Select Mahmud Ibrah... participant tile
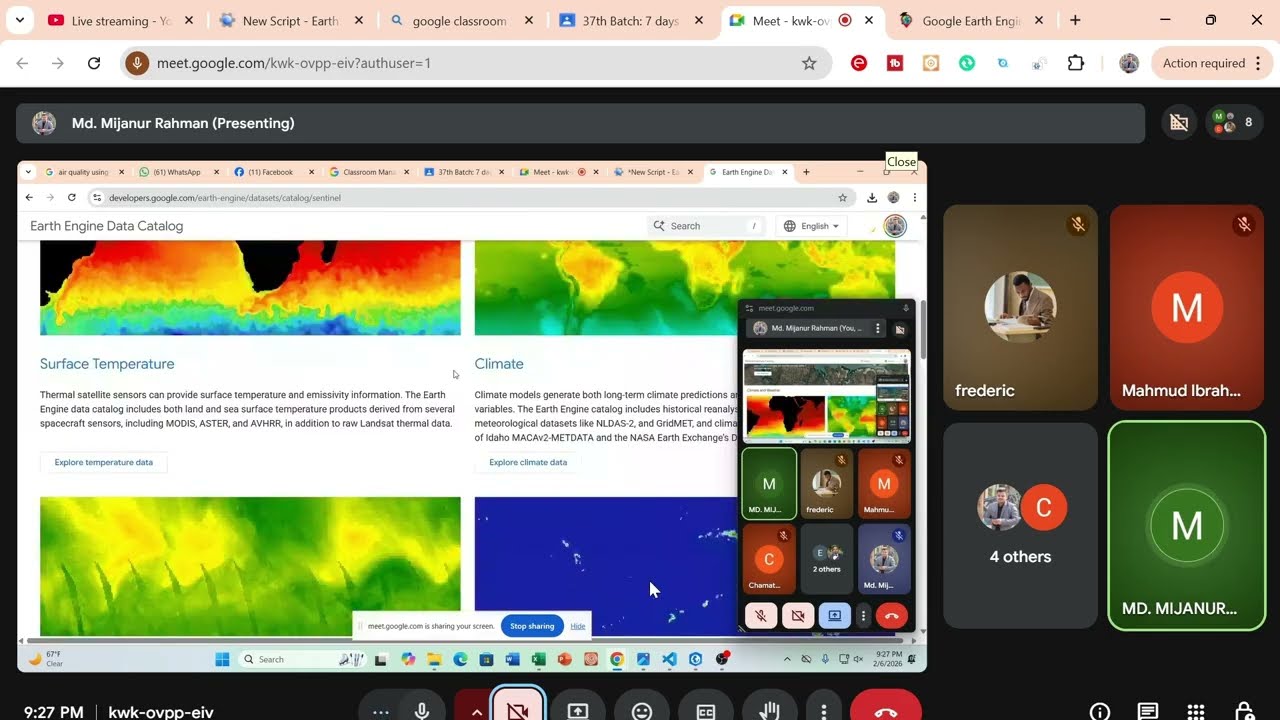The image size is (1280, 720). [x=1186, y=307]
